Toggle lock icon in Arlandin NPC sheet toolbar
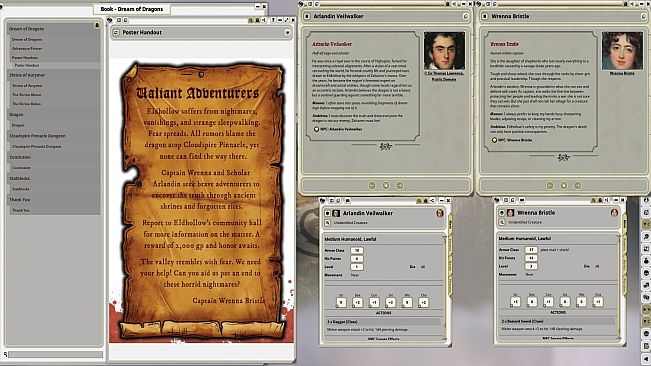This screenshot has height=366, width=651. click(426, 201)
